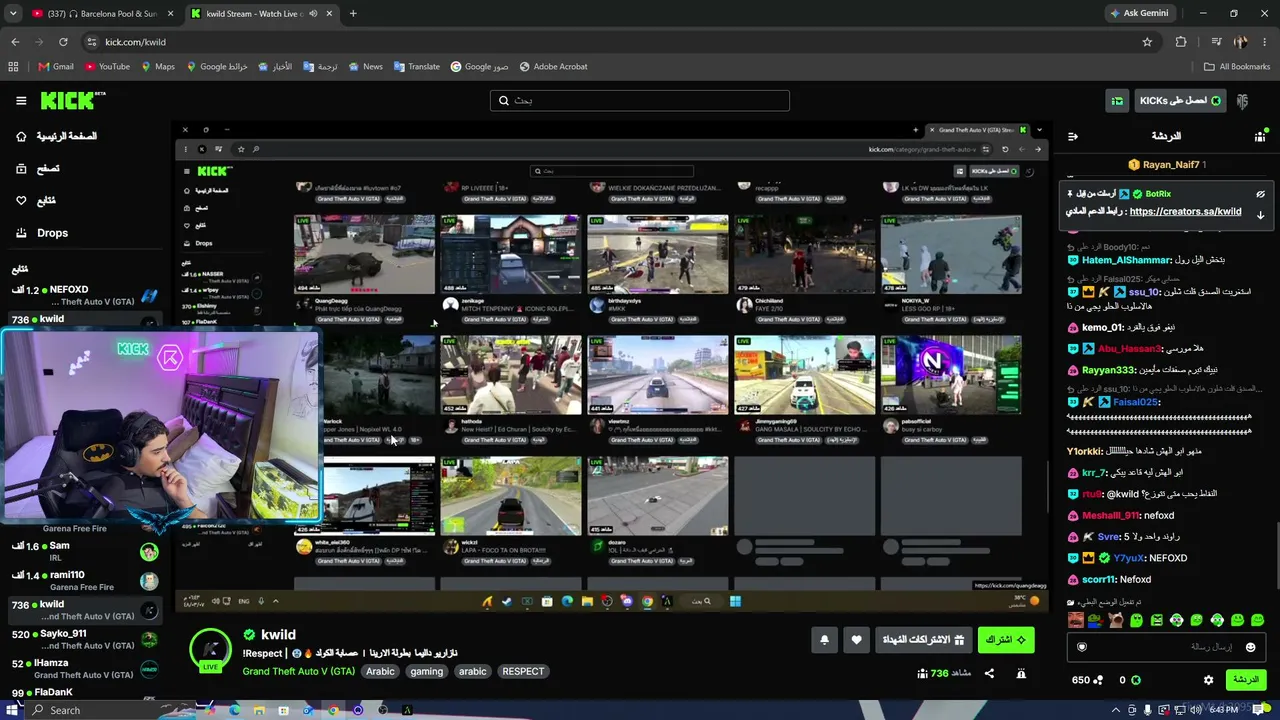This screenshot has width=1280, height=720.
Task: Select the RESPECT tag
Action: point(523,671)
